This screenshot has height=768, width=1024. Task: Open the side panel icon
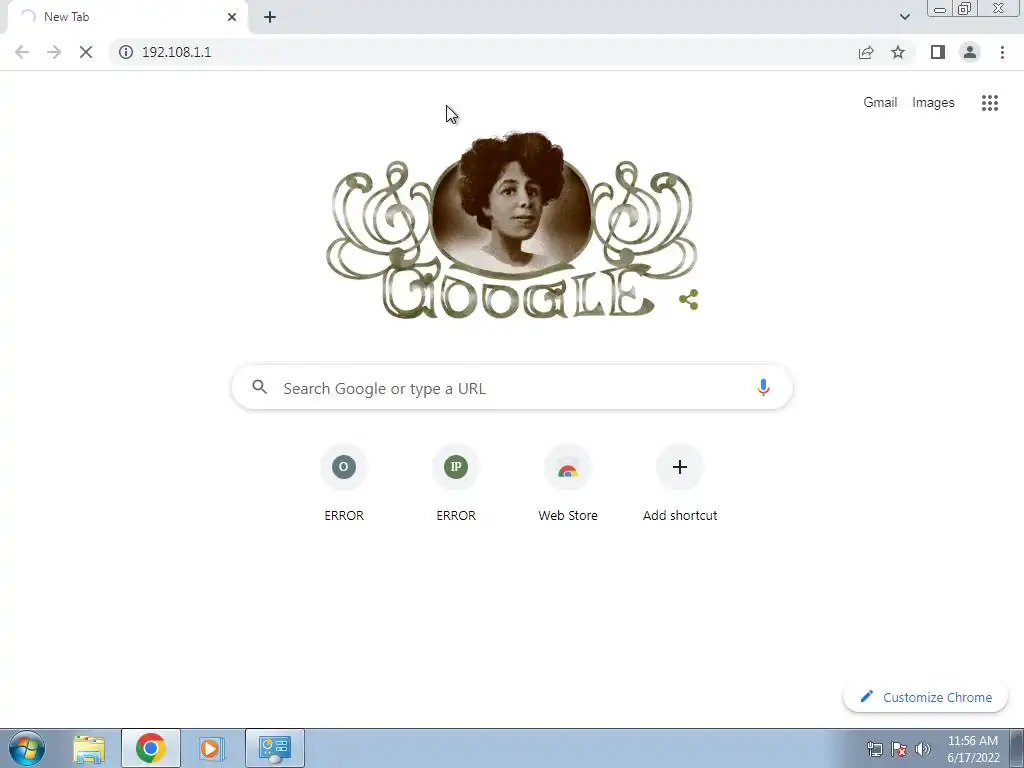(x=938, y=52)
